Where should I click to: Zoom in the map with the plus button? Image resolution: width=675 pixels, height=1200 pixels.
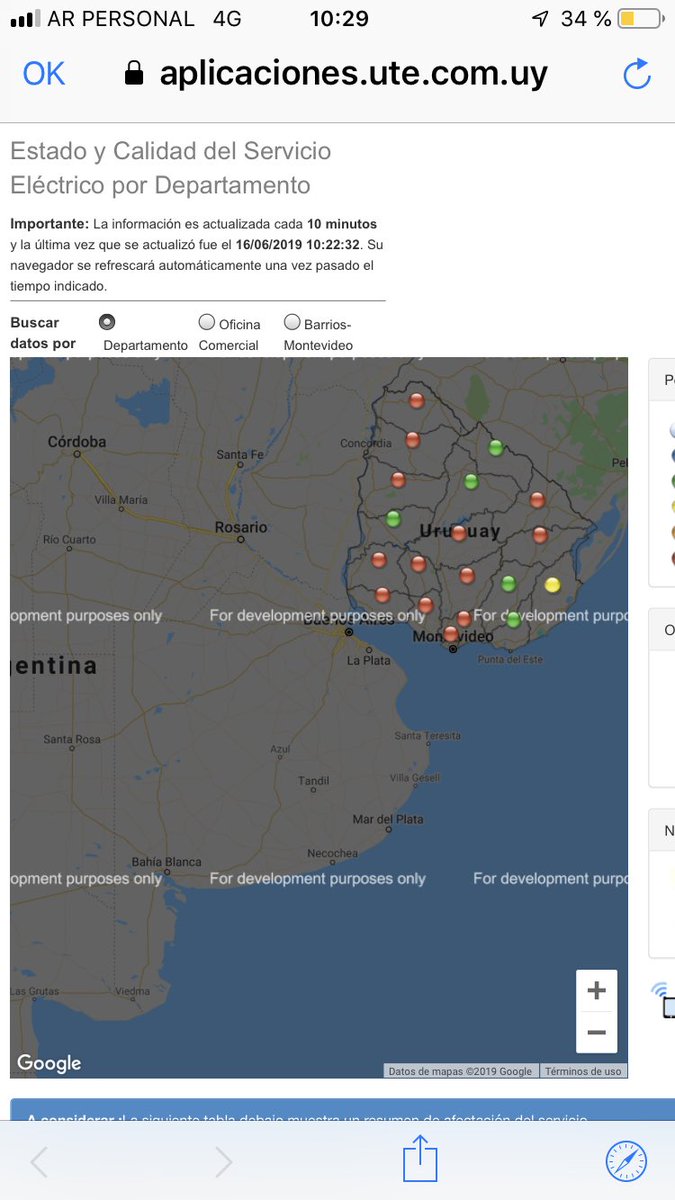point(597,991)
